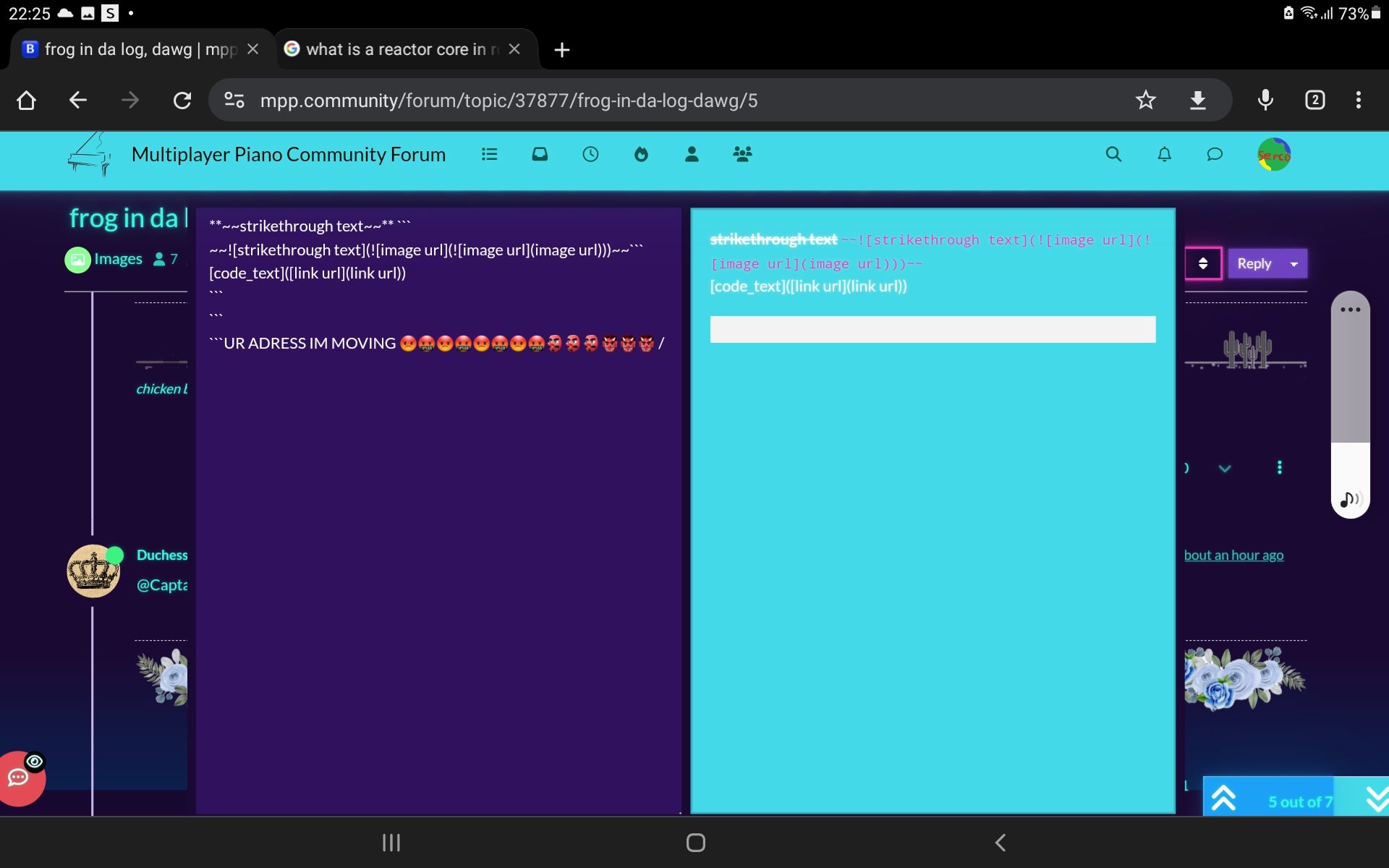Show the 7 posters count
Screen dimensions: 1389x868
tap(165, 259)
